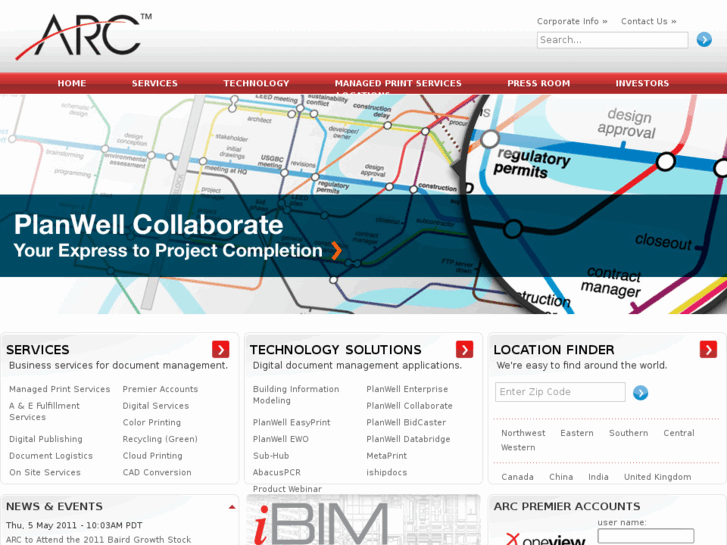This screenshot has height=545, width=727.
Task: Open PlanWell EWO link
Action: tap(281, 439)
